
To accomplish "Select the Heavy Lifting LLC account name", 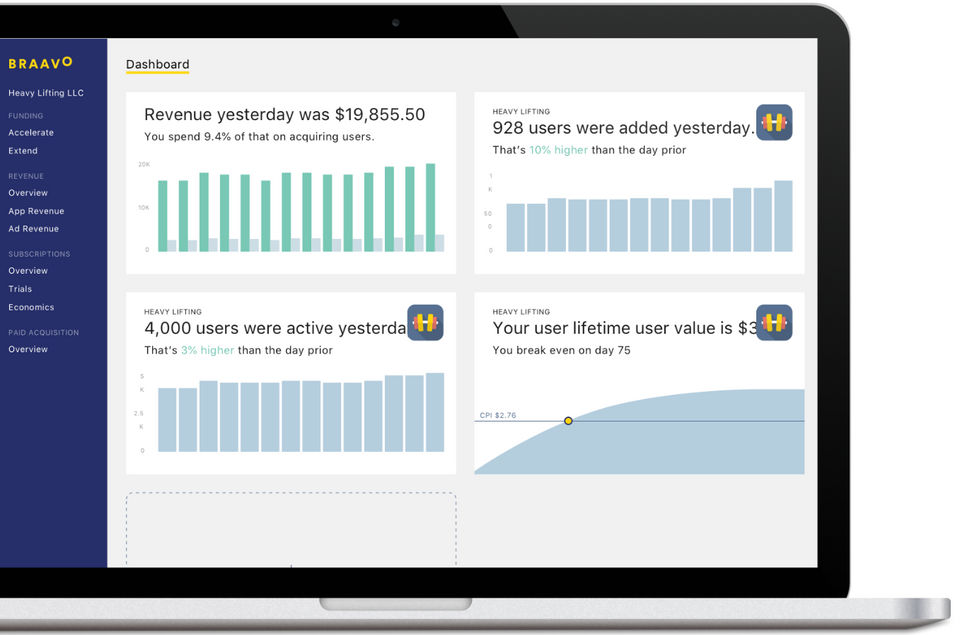I will pyautogui.click(x=46, y=93).
